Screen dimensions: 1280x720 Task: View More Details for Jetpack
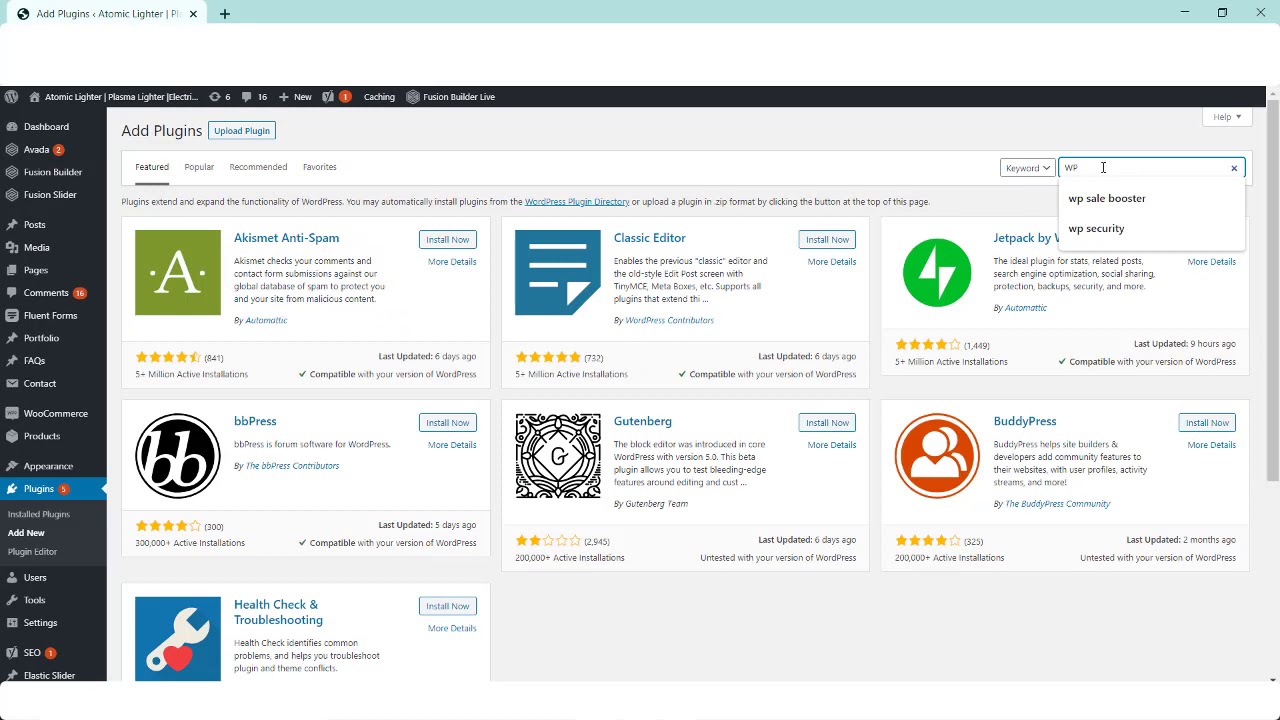1211,262
